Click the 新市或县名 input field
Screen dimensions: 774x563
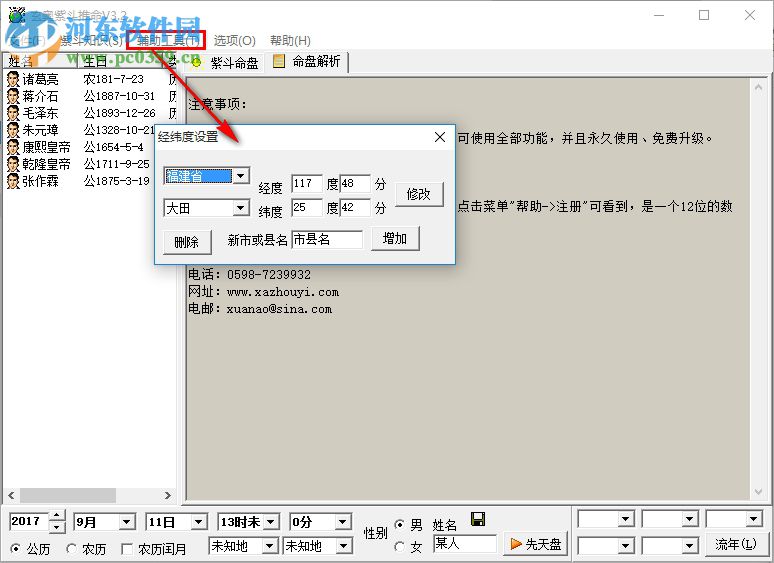coord(327,240)
